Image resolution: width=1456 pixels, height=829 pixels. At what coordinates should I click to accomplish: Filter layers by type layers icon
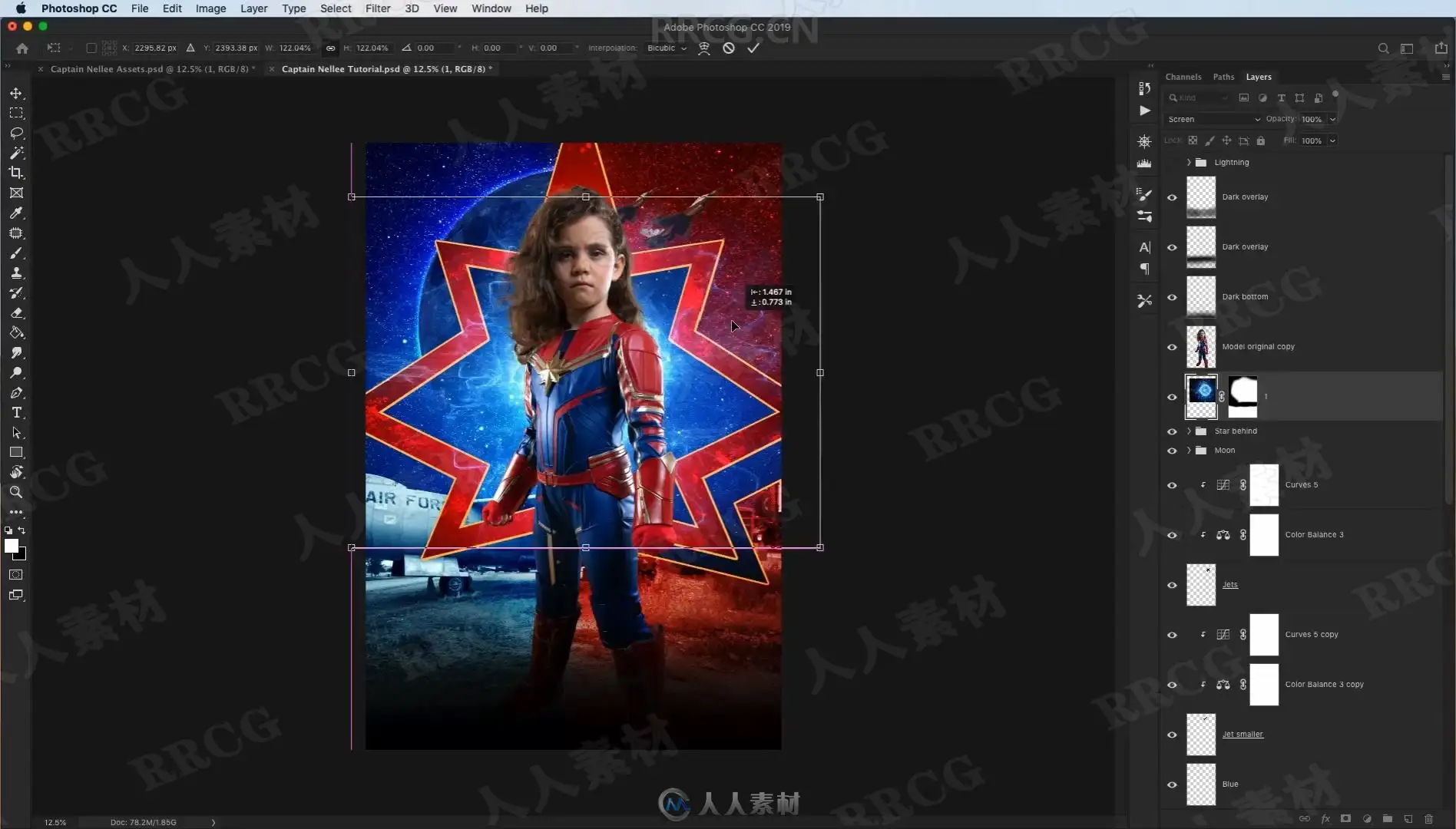pos(1281,98)
